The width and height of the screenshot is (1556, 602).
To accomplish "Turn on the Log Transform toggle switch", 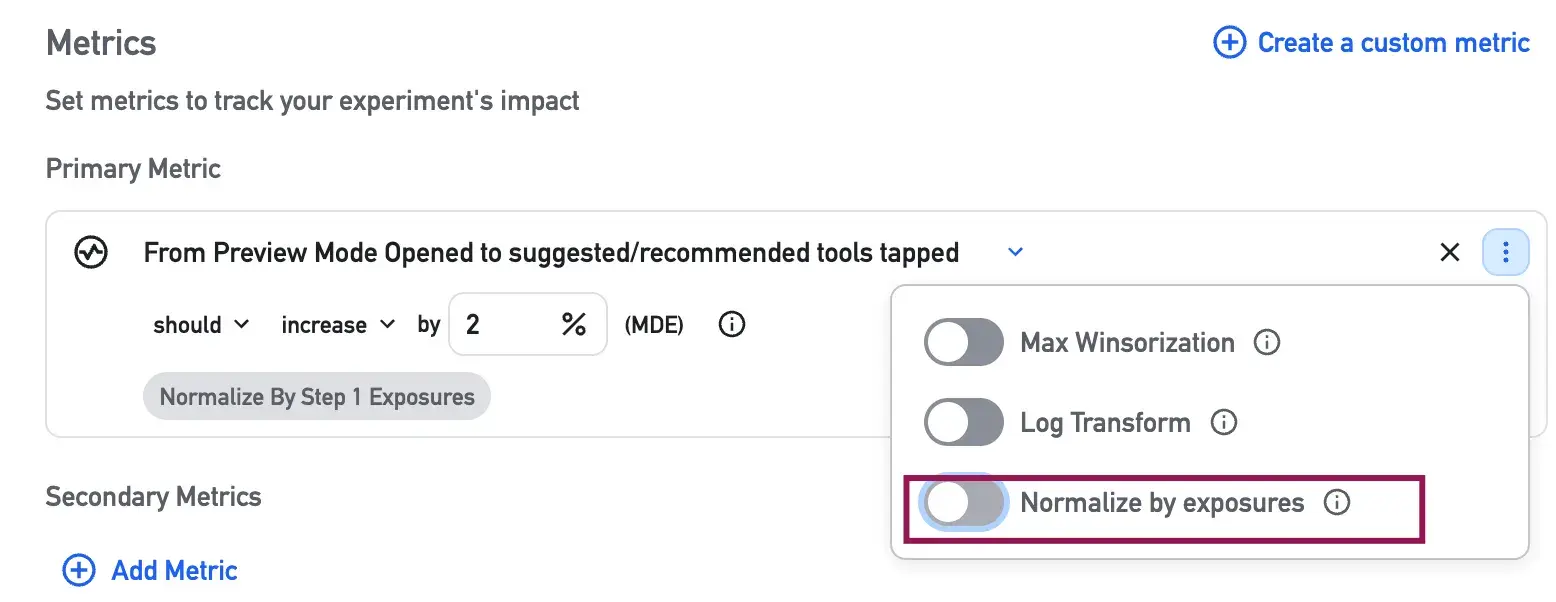I will (x=963, y=423).
